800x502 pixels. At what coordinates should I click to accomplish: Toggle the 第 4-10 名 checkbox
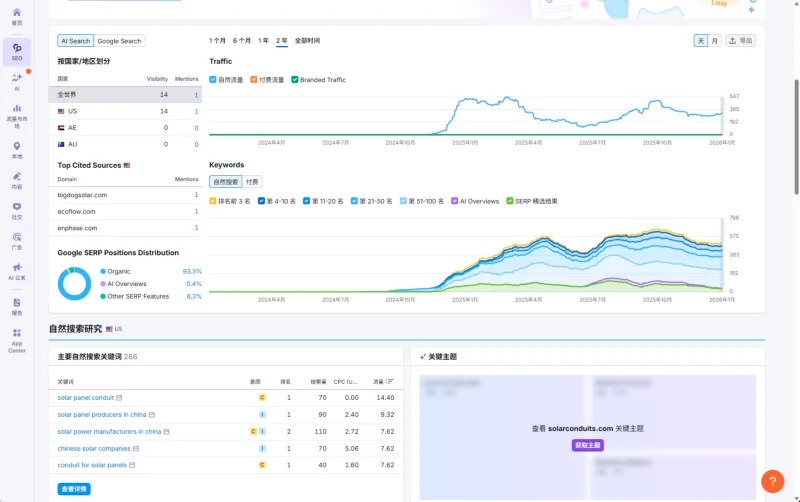point(261,201)
